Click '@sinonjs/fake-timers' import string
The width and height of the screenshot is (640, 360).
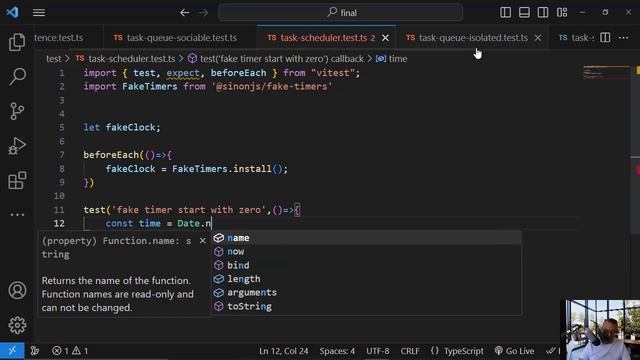click(273, 87)
